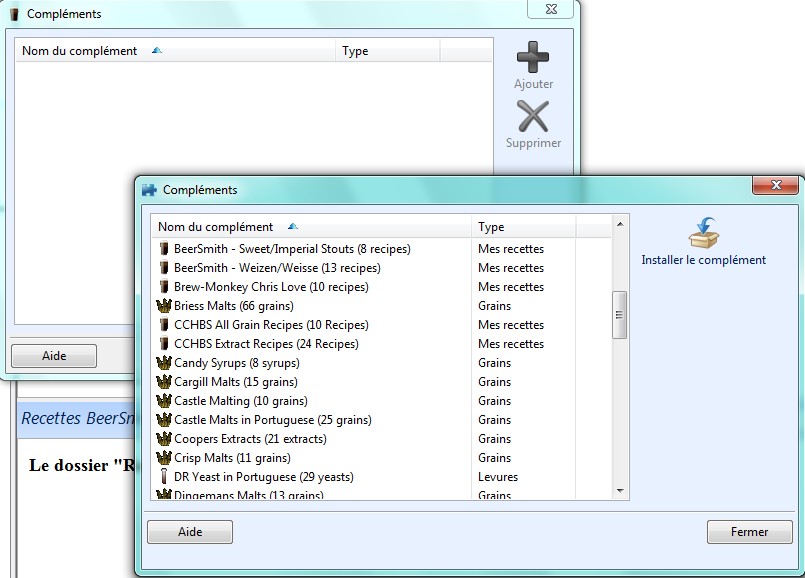The height and width of the screenshot is (578, 805).
Task: Select Coopers Extracts (21 extracts) entry
Action: (250, 439)
